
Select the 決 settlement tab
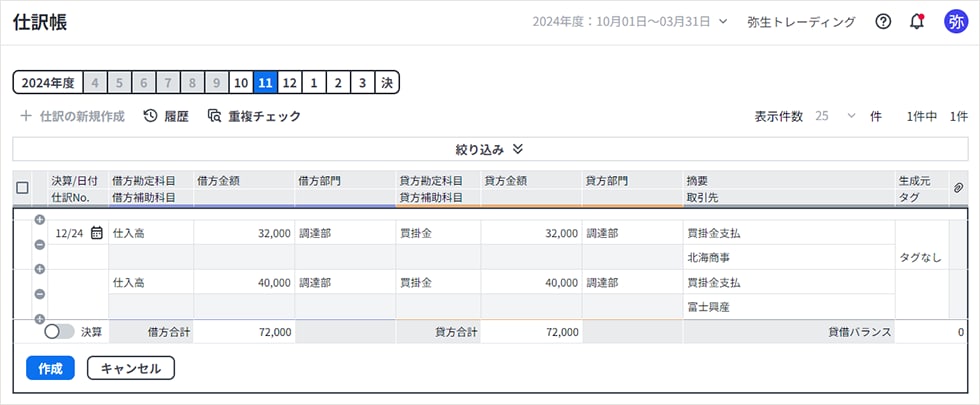387,82
